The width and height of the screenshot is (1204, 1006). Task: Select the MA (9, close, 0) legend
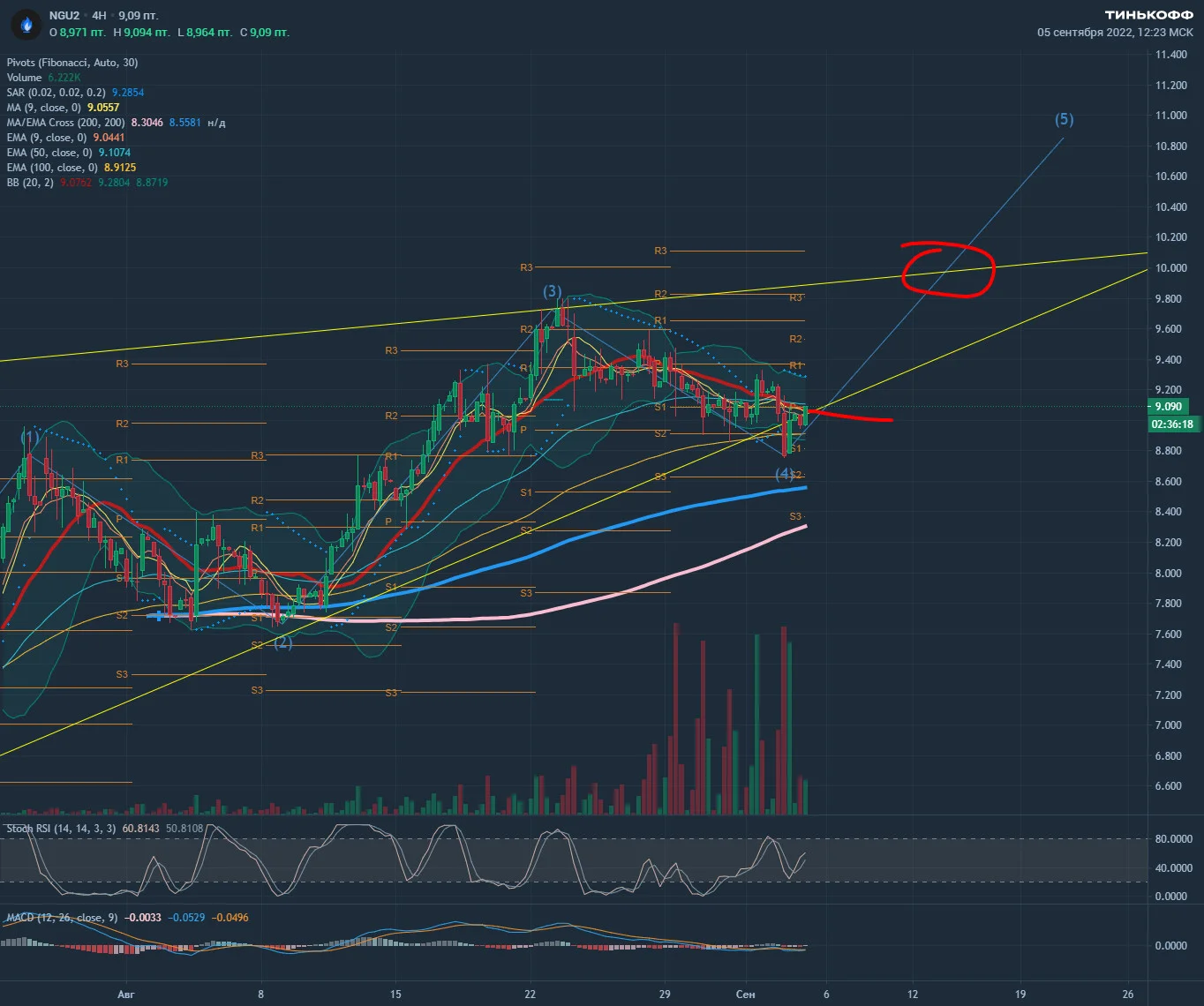coord(44,108)
